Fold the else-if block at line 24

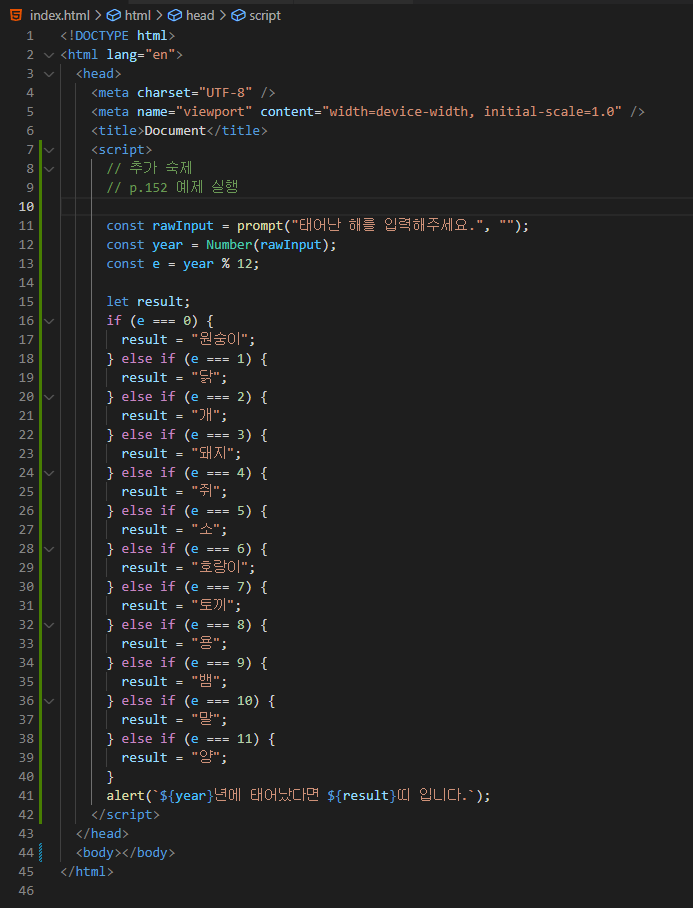[x=49, y=473]
